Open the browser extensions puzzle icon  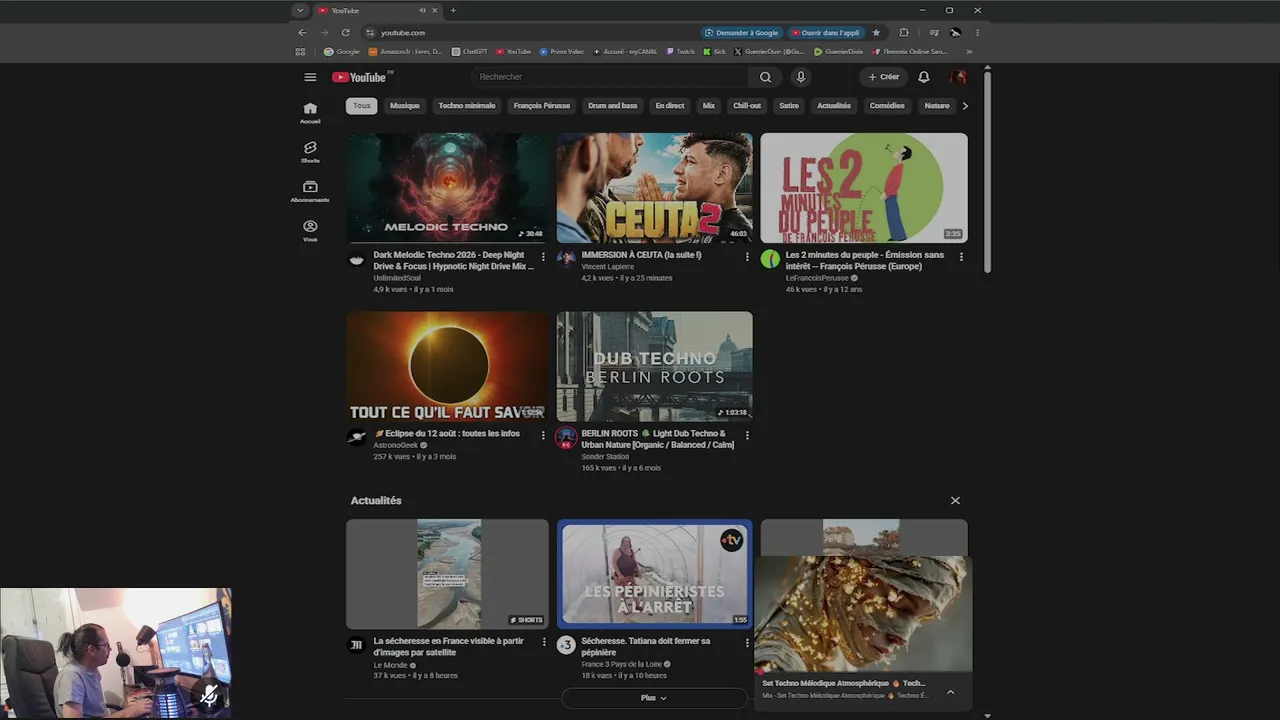(904, 32)
